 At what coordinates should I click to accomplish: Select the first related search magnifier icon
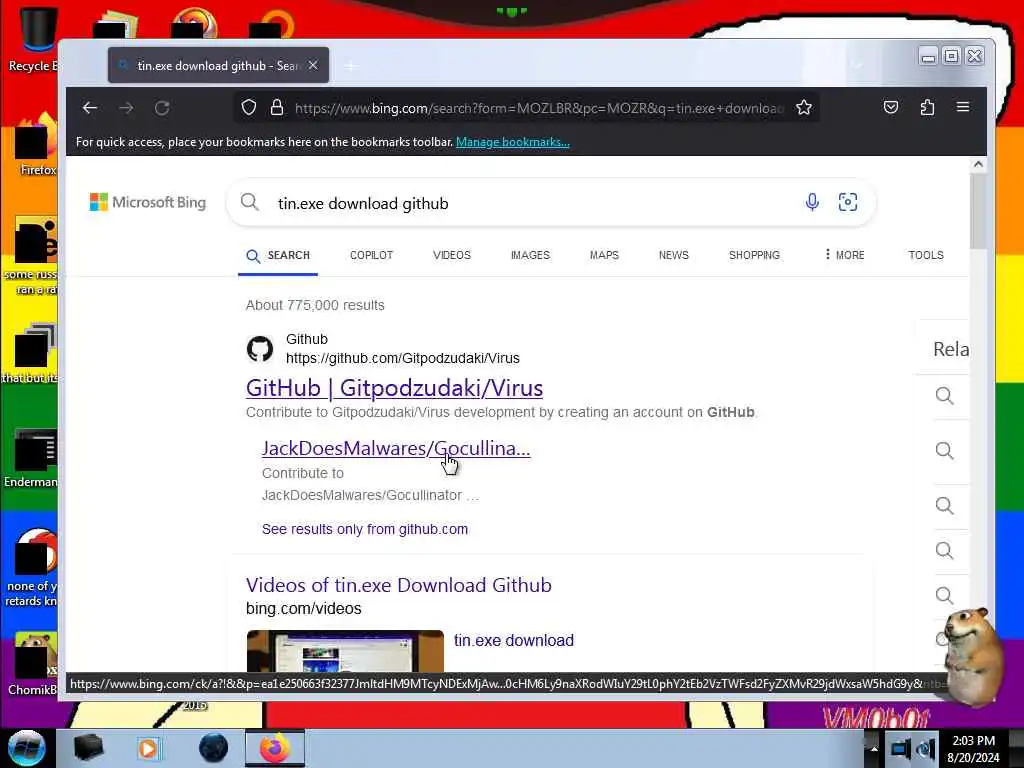pyautogui.click(x=944, y=396)
